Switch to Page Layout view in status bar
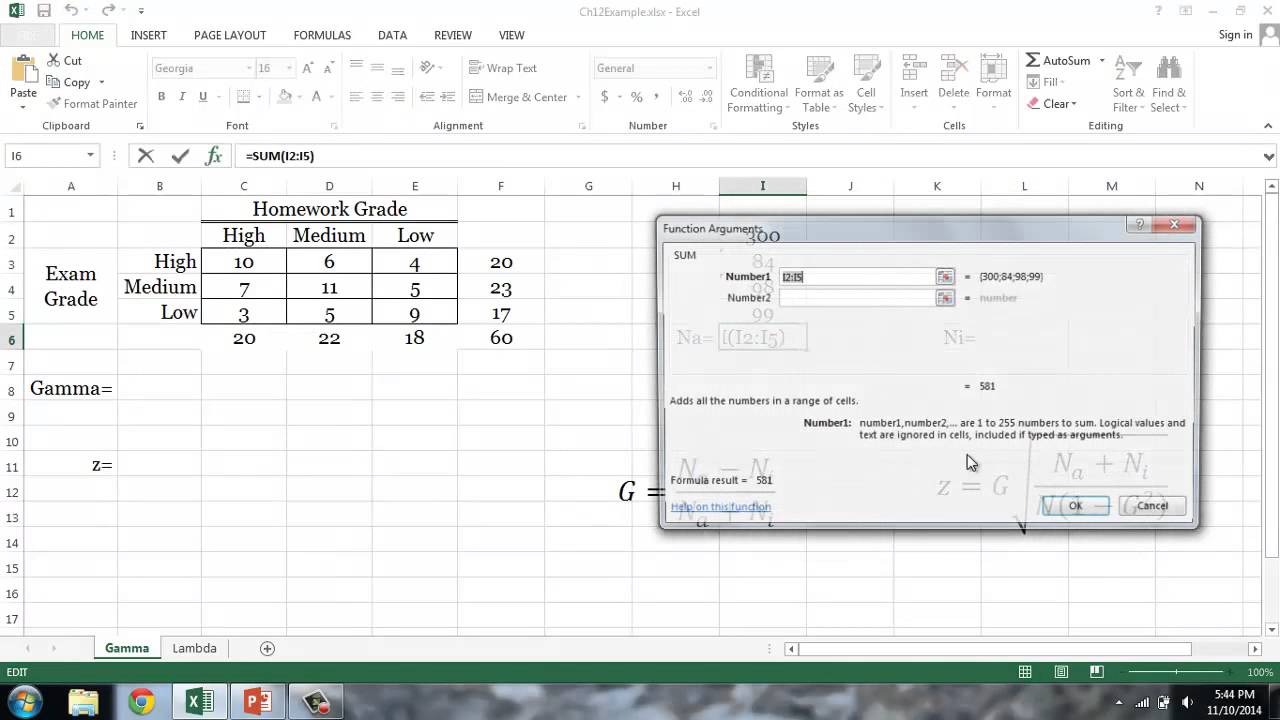Image resolution: width=1280 pixels, height=720 pixels. click(1061, 672)
